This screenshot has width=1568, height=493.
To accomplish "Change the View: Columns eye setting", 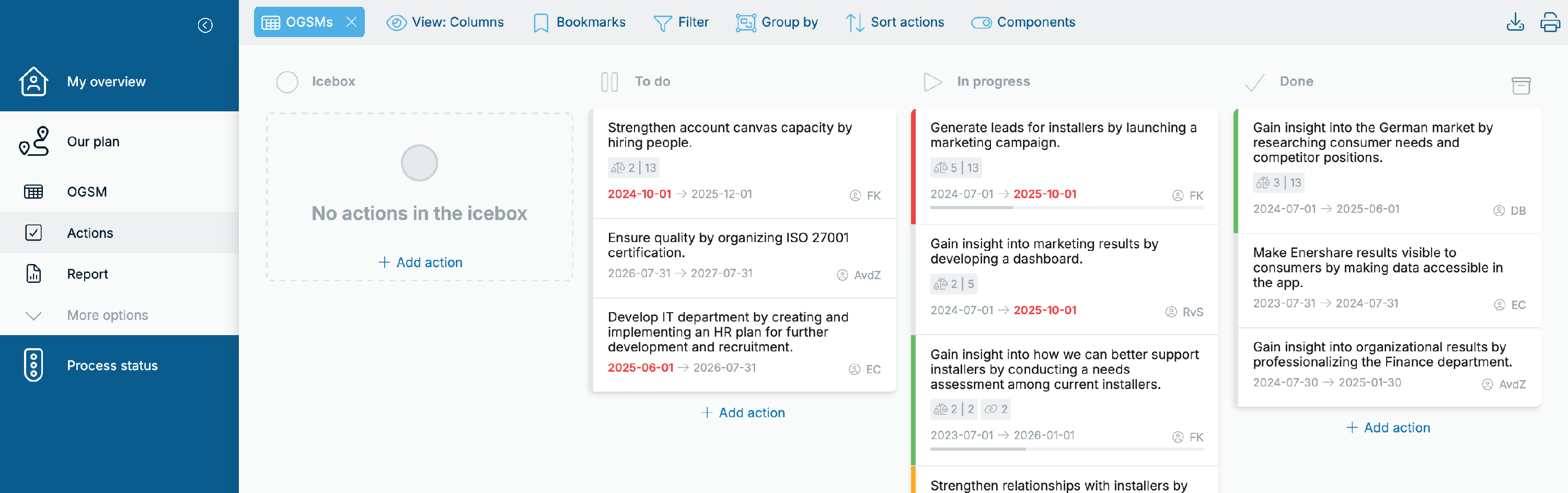I will click(x=445, y=22).
